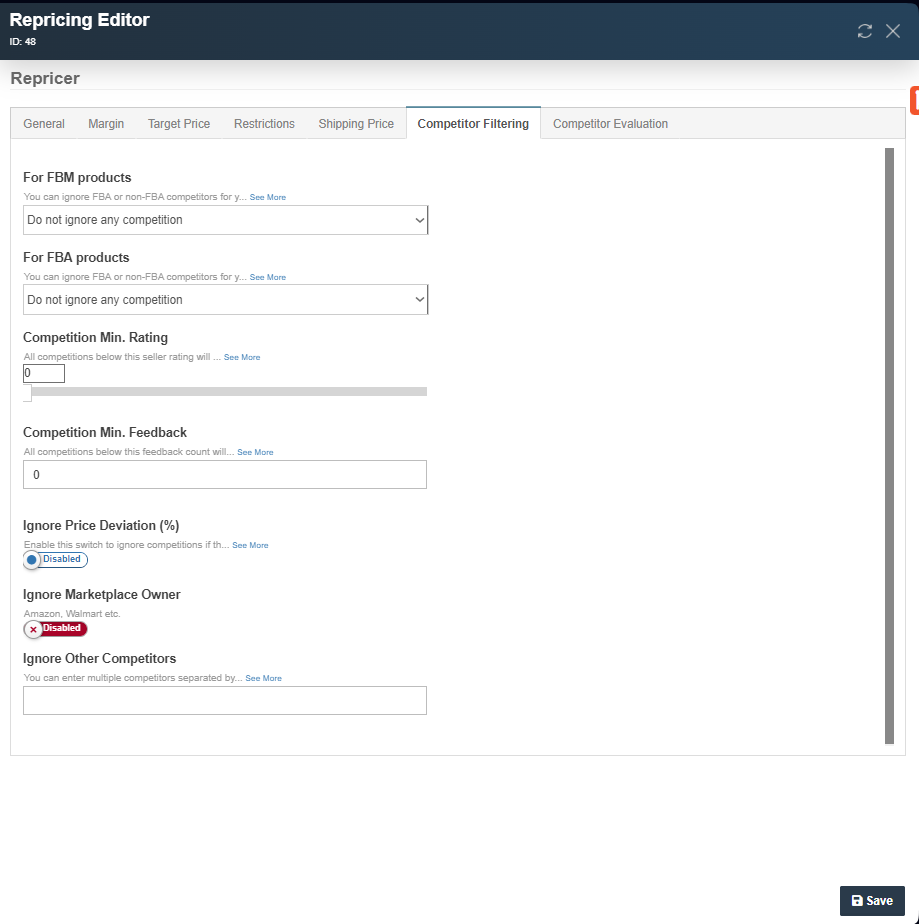Image resolution: width=919 pixels, height=924 pixels.
Task: Expand the For FBA products dropdown
Action: click(226, 300)
